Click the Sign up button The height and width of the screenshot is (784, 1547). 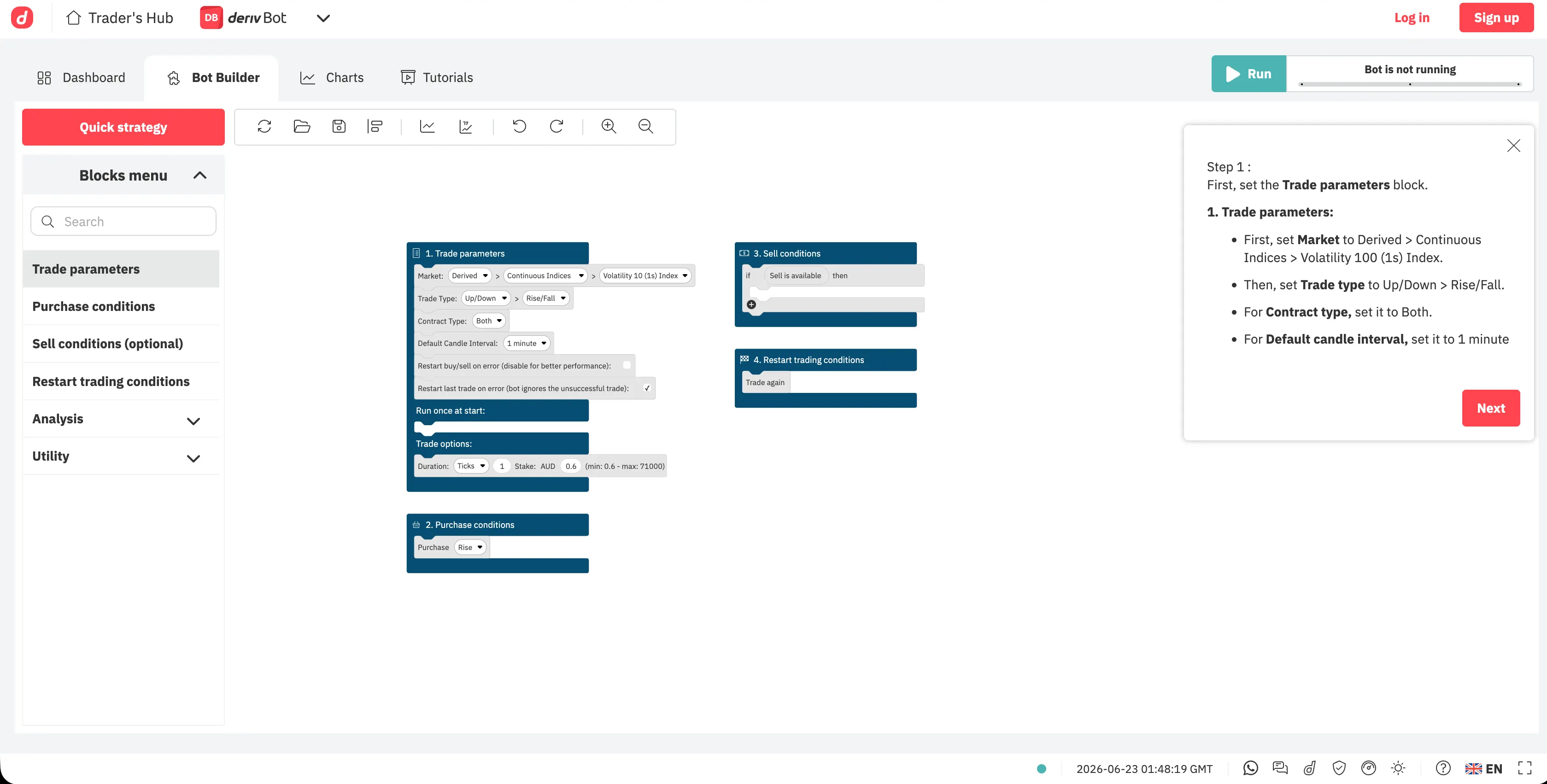[1496, 18]
